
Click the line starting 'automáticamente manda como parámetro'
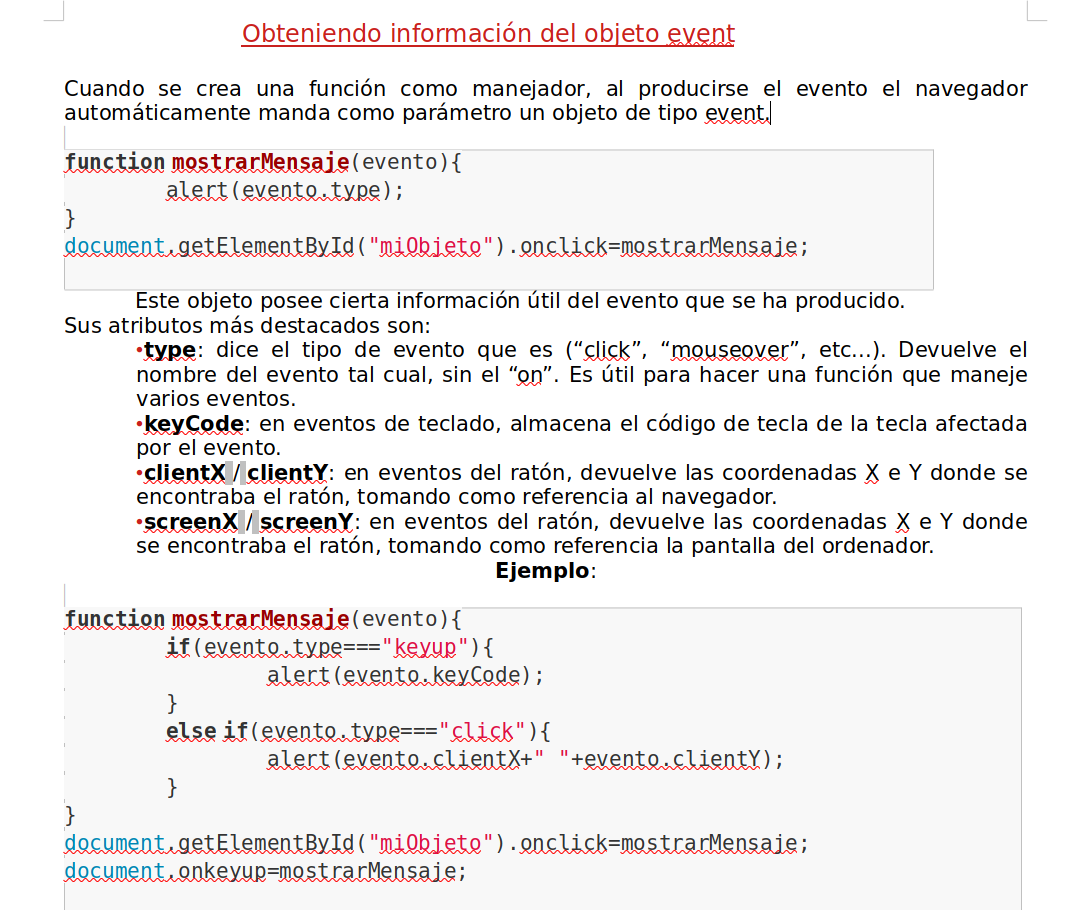coord(417,113)
